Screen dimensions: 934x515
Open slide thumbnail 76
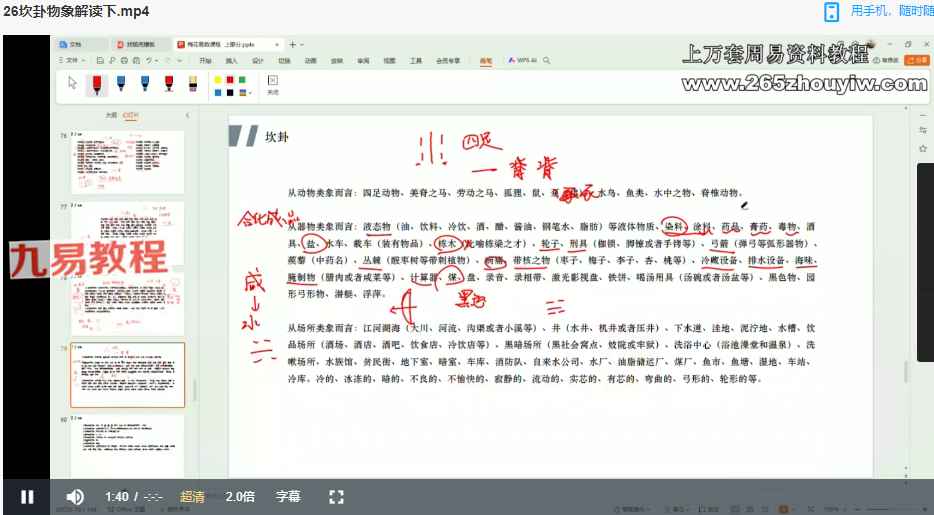pos(127,163)
